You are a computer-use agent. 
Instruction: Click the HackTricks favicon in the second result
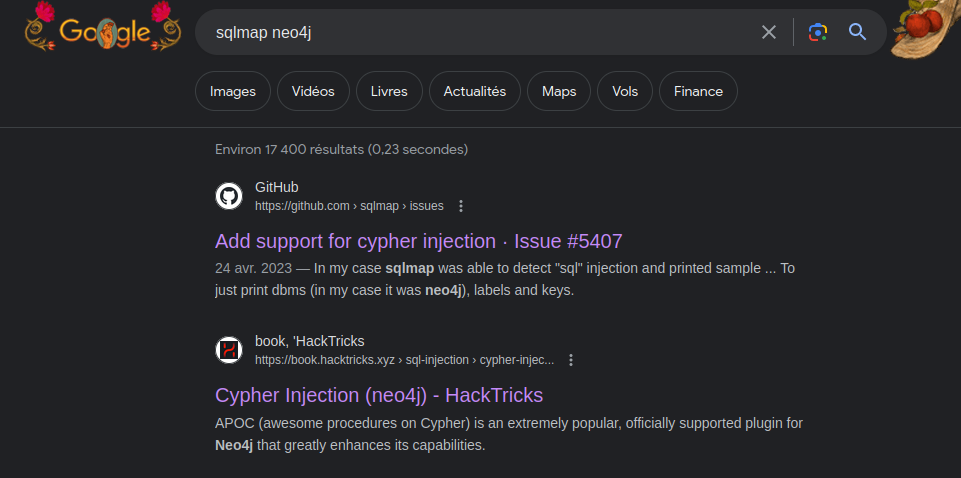click(229, 350)
